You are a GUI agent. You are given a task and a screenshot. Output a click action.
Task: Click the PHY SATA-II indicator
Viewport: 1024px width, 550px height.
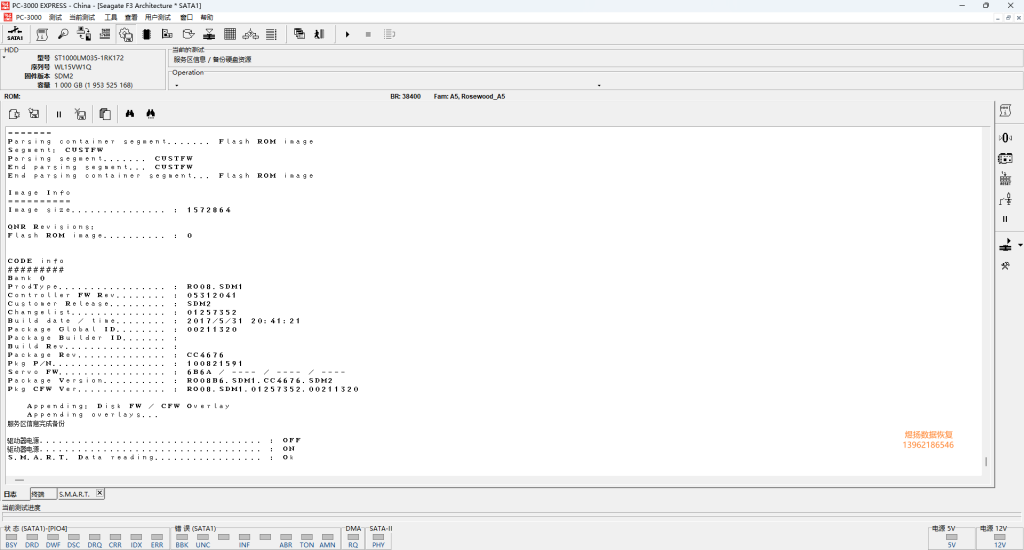pyautogui.click(x=378, y=541)
